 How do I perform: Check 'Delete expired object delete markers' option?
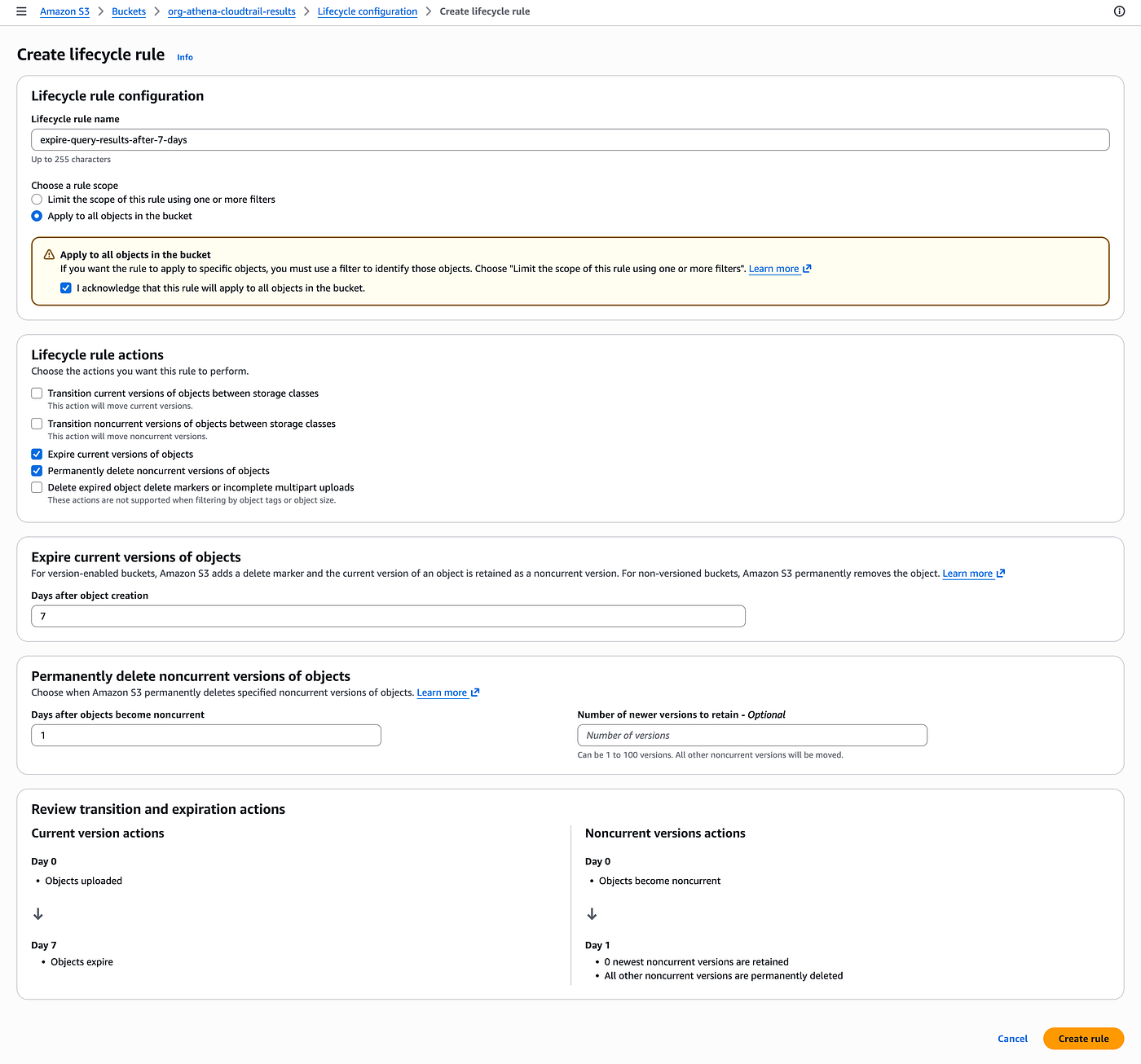tap(37, 488)
